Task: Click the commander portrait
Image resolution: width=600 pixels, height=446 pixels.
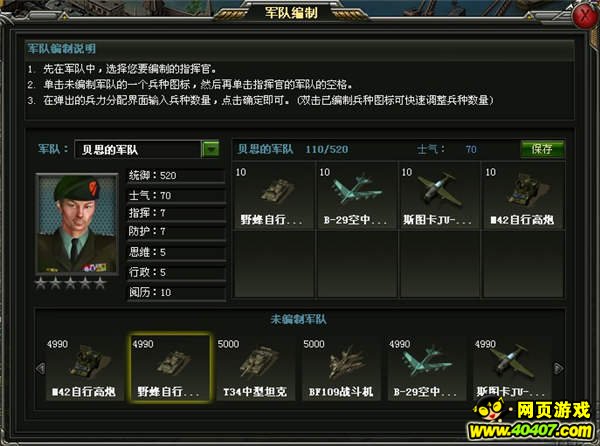Action: point(77,223)
